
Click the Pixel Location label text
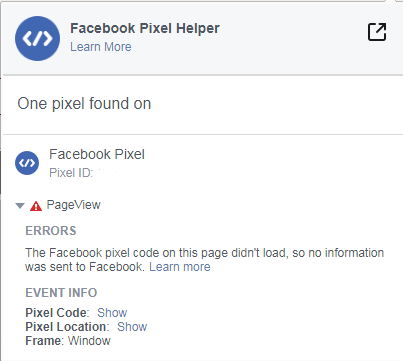click(67, 327)
